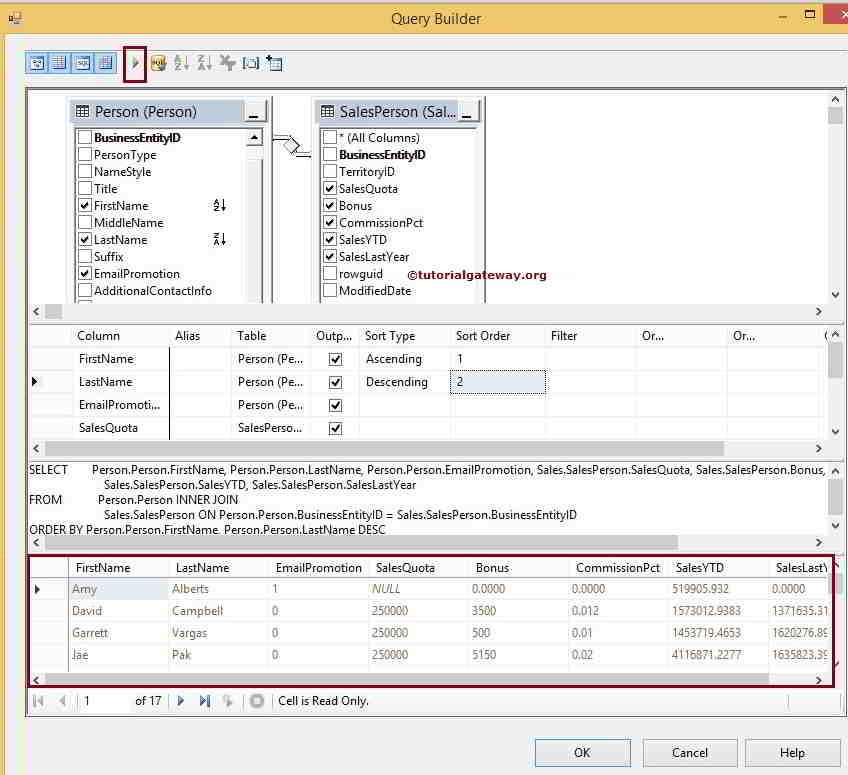Toggle Output checkbox for SalesQuota row
Screen dimensions: 848x775
coord(335,428)
